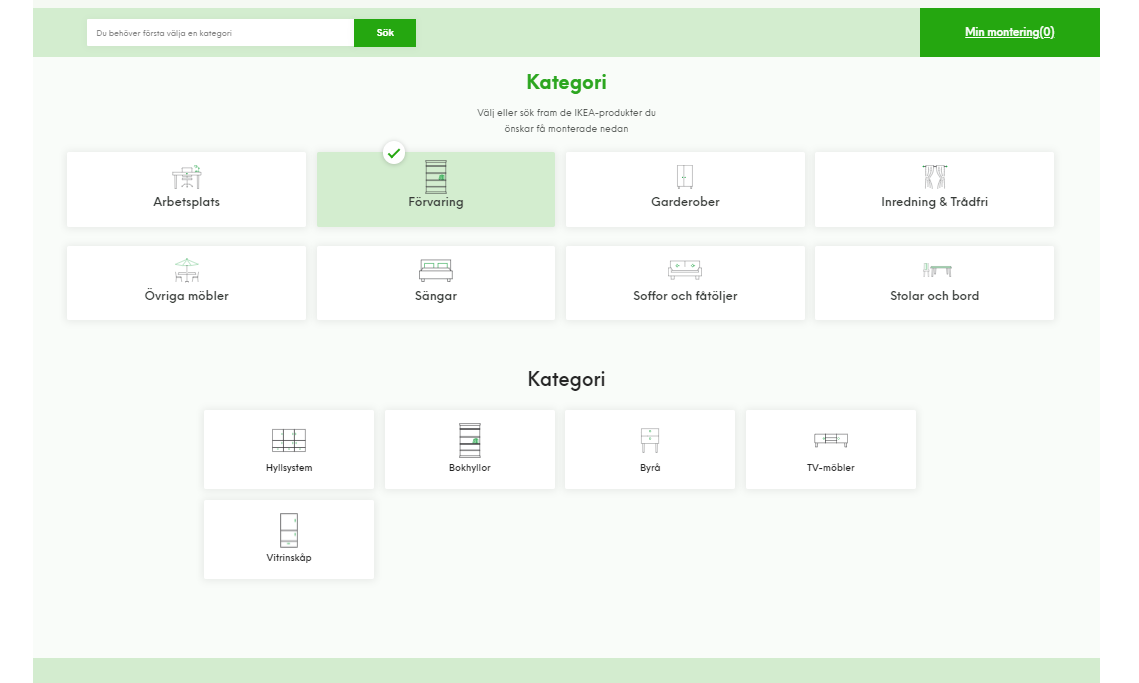Select the Garderober category label
The image size is (1139, 683).
pos(685,202)
